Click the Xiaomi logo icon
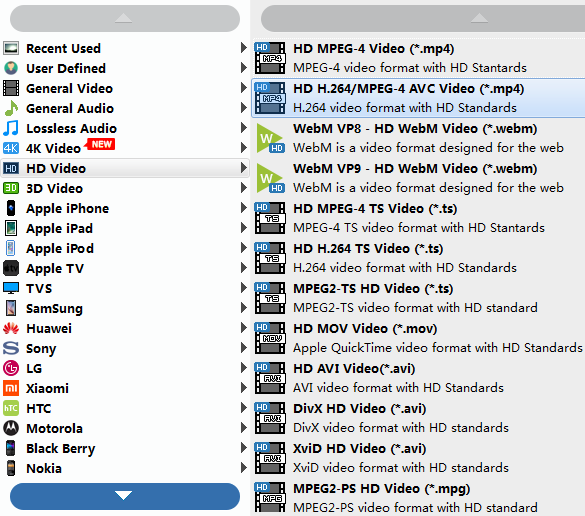585x516 pixels. pos(11,388)
